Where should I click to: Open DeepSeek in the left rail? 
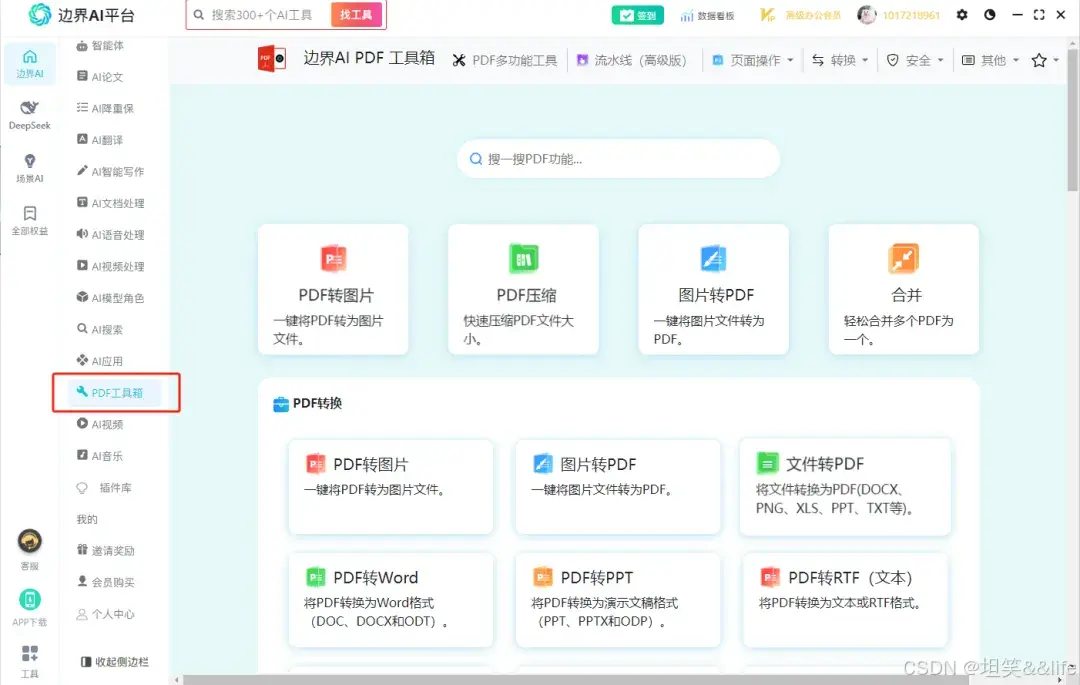click(x=30, y=114)
